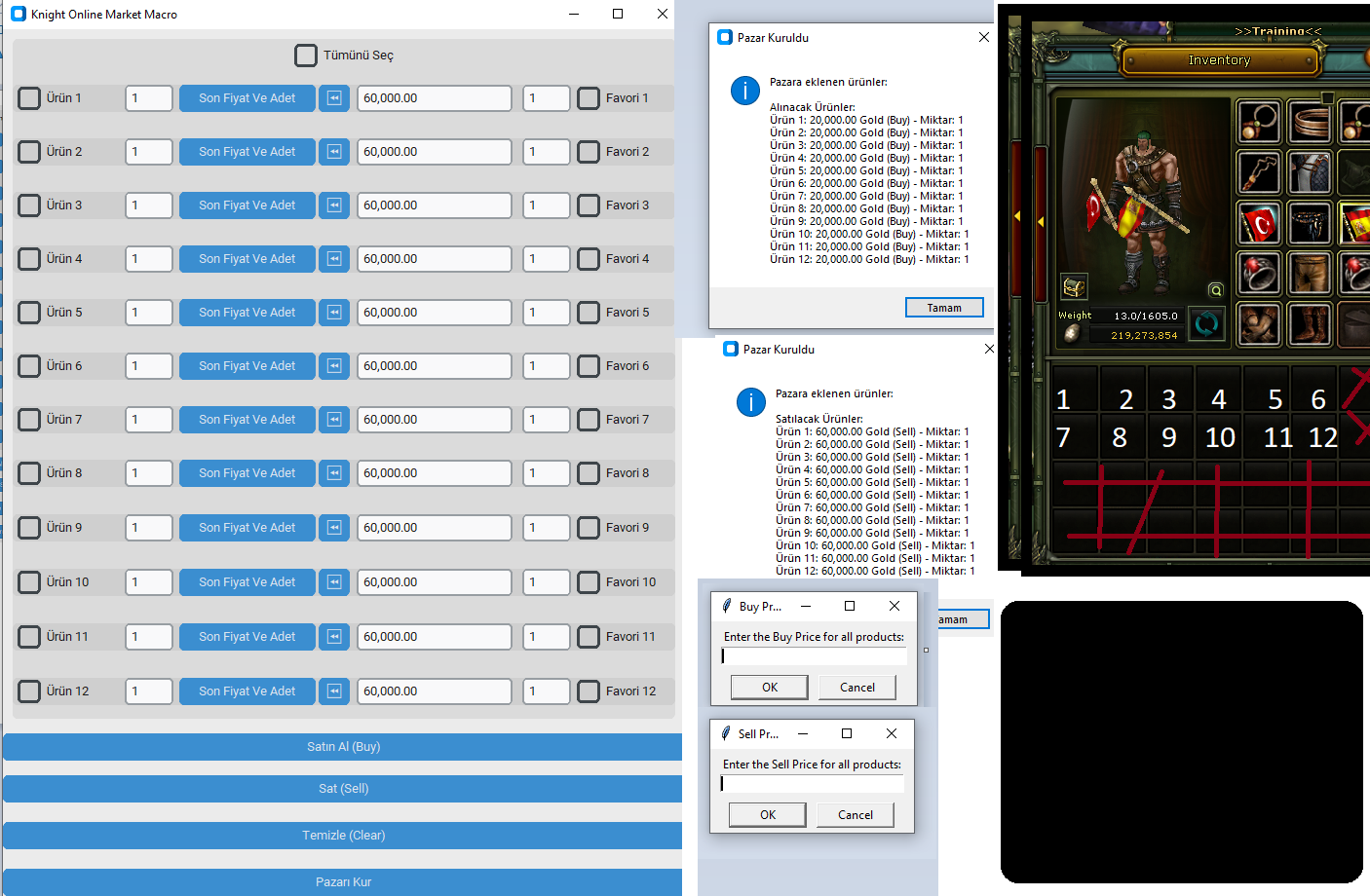
Task: Close the upper Pazar Kuruldu dialog
Action: [x=984, y=37]
